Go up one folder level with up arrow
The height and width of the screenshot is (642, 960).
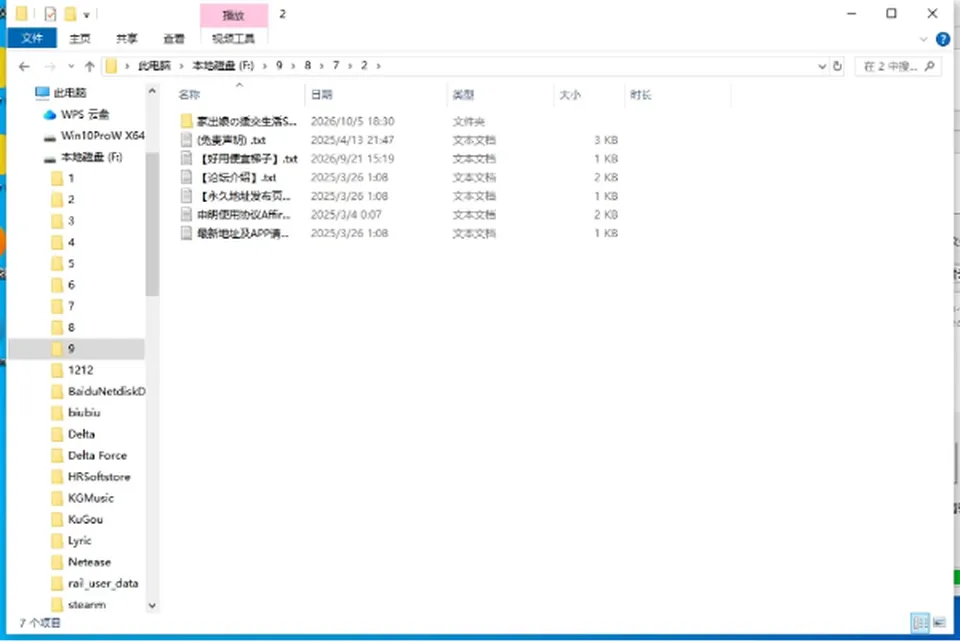point(89,66)
